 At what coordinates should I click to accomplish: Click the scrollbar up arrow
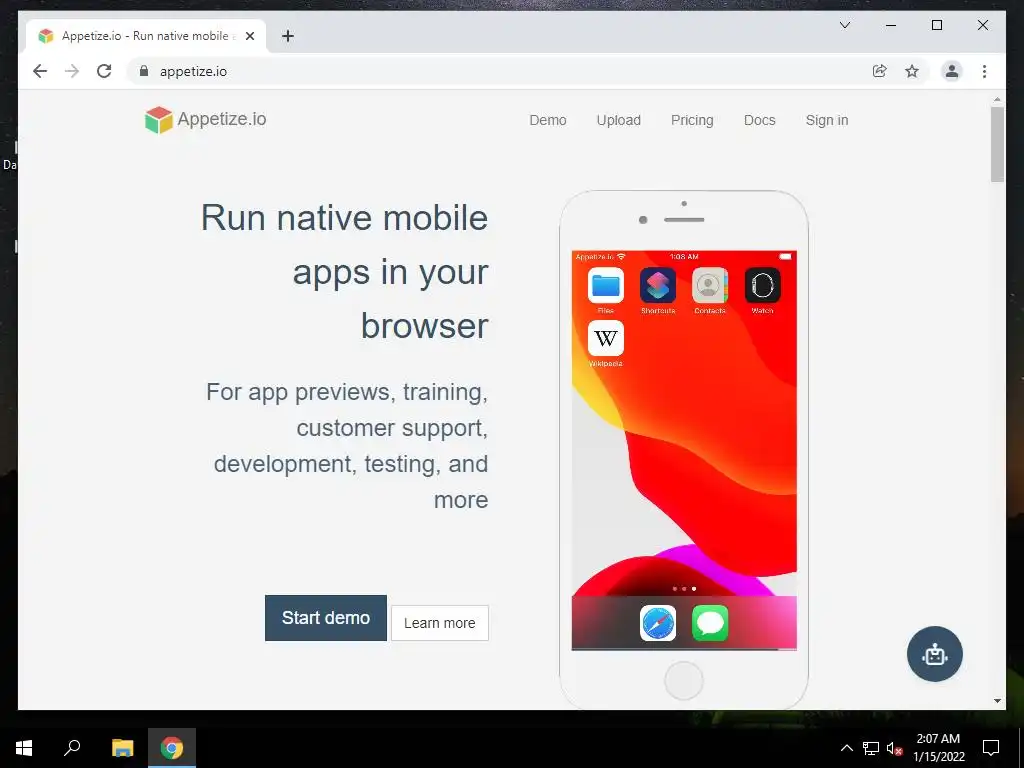pos(997,99)
